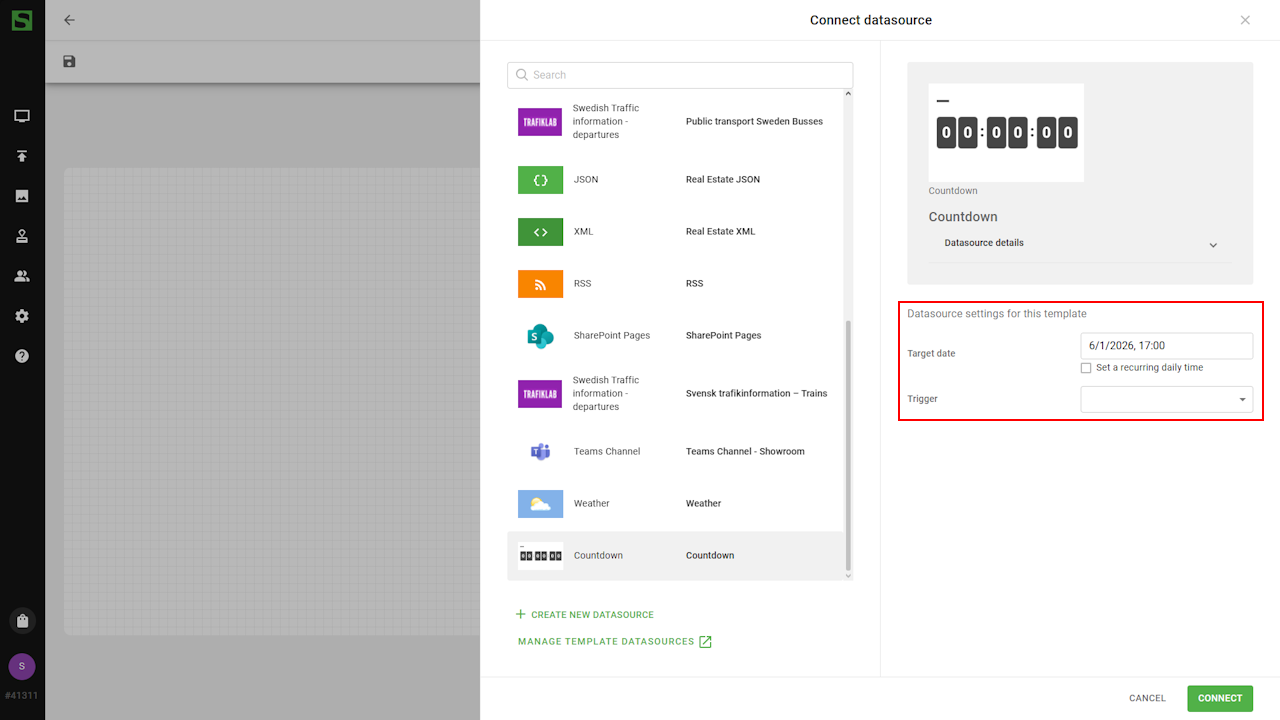Open the Trigger dropdown

tap(1166, 399)
